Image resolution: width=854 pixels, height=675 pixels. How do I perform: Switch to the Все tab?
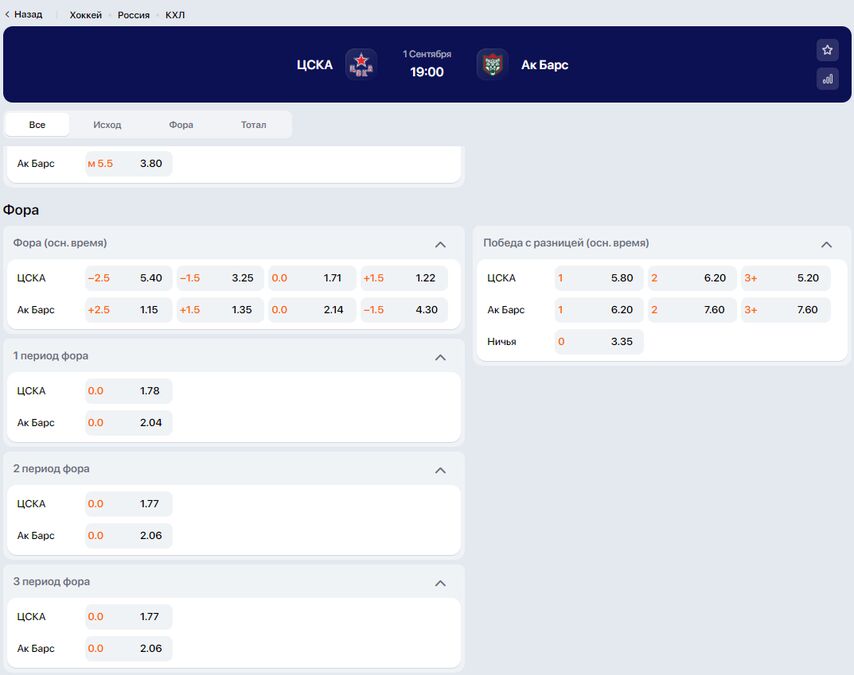(x=37, y=125)
